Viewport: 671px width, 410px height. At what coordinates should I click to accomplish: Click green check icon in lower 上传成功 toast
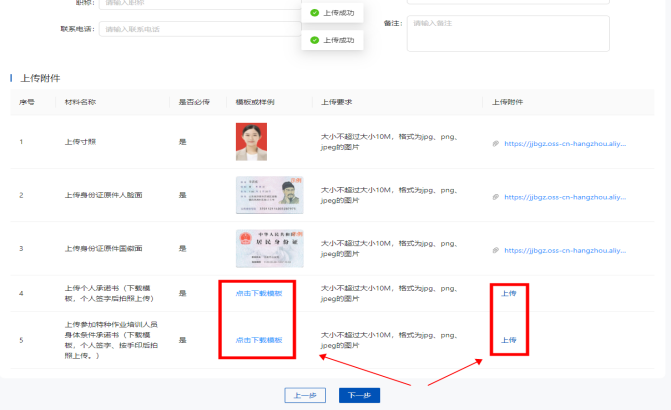pos(314,40)
